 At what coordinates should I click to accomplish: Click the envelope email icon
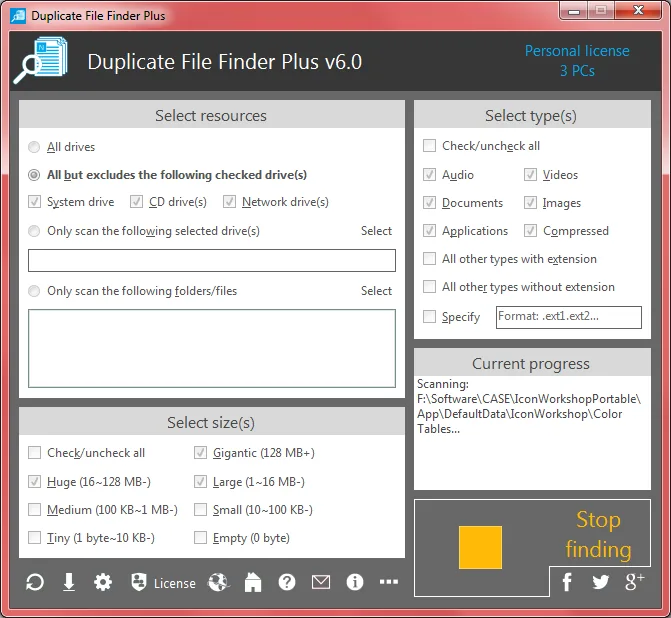click(x=321, y=582)
